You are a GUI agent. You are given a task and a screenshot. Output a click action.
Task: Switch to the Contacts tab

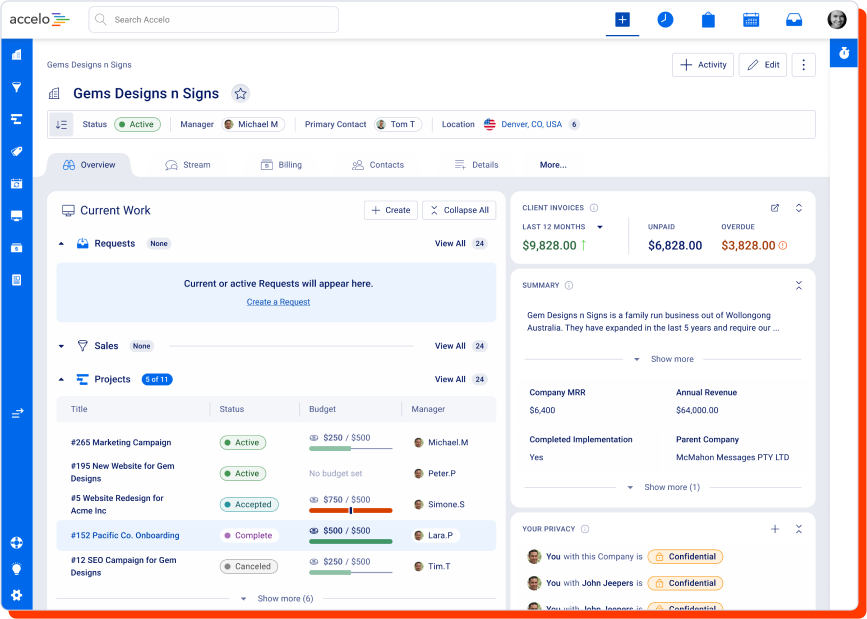click(378, 165)
